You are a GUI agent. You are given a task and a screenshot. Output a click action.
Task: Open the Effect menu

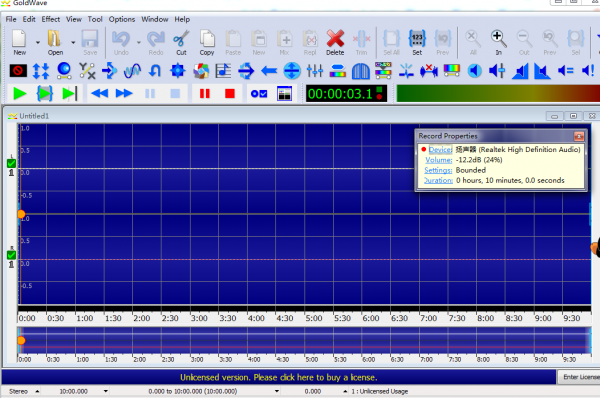tap(51, 19)
